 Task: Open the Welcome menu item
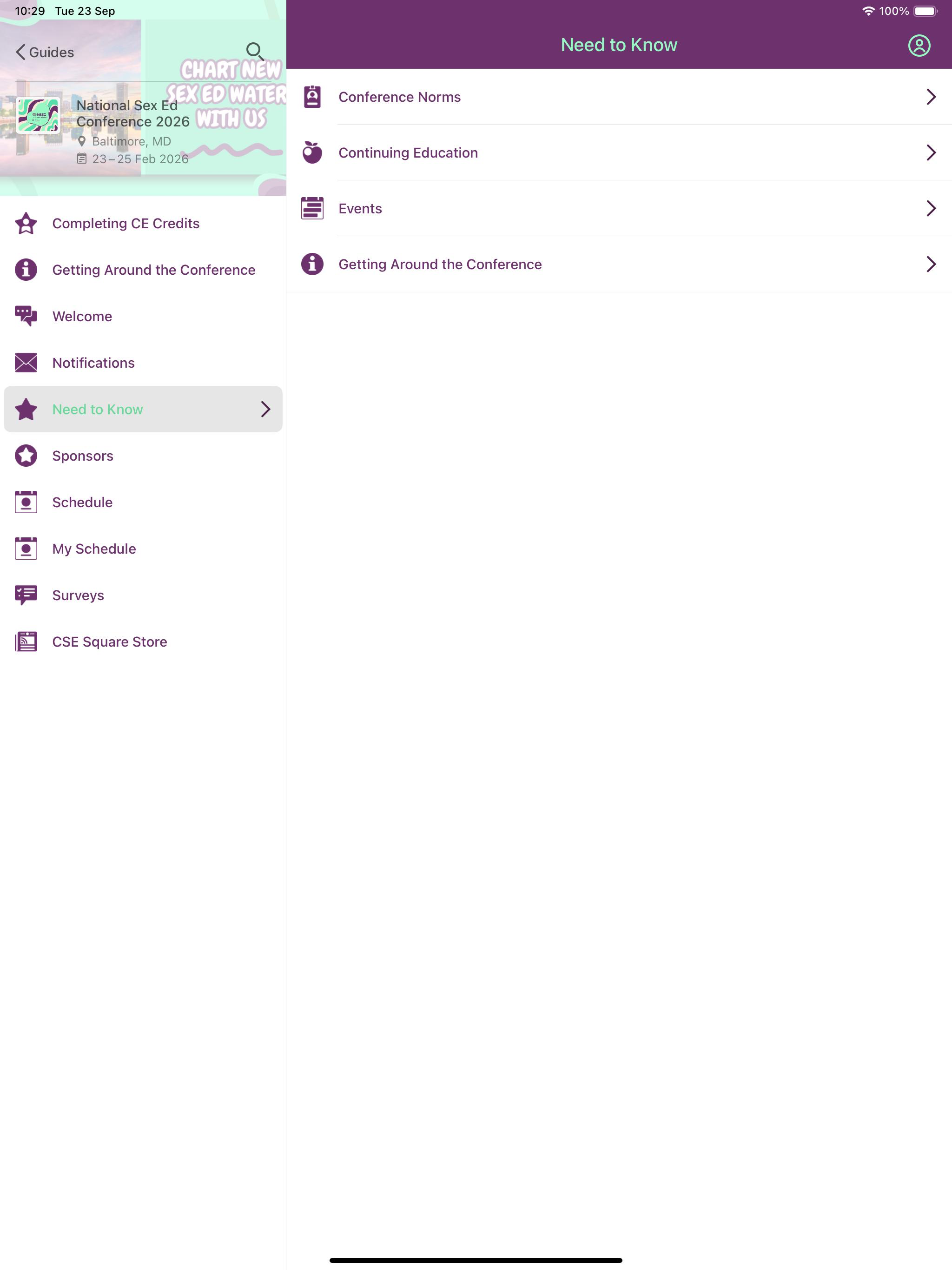pyautogui.click(x=143, y=317)
